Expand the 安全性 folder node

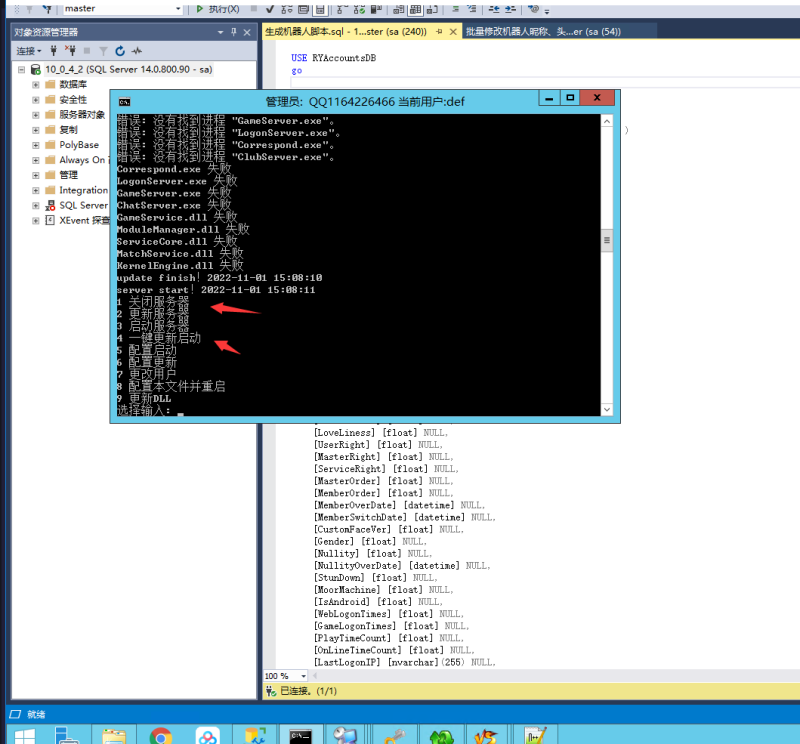(x=36, y=100)
